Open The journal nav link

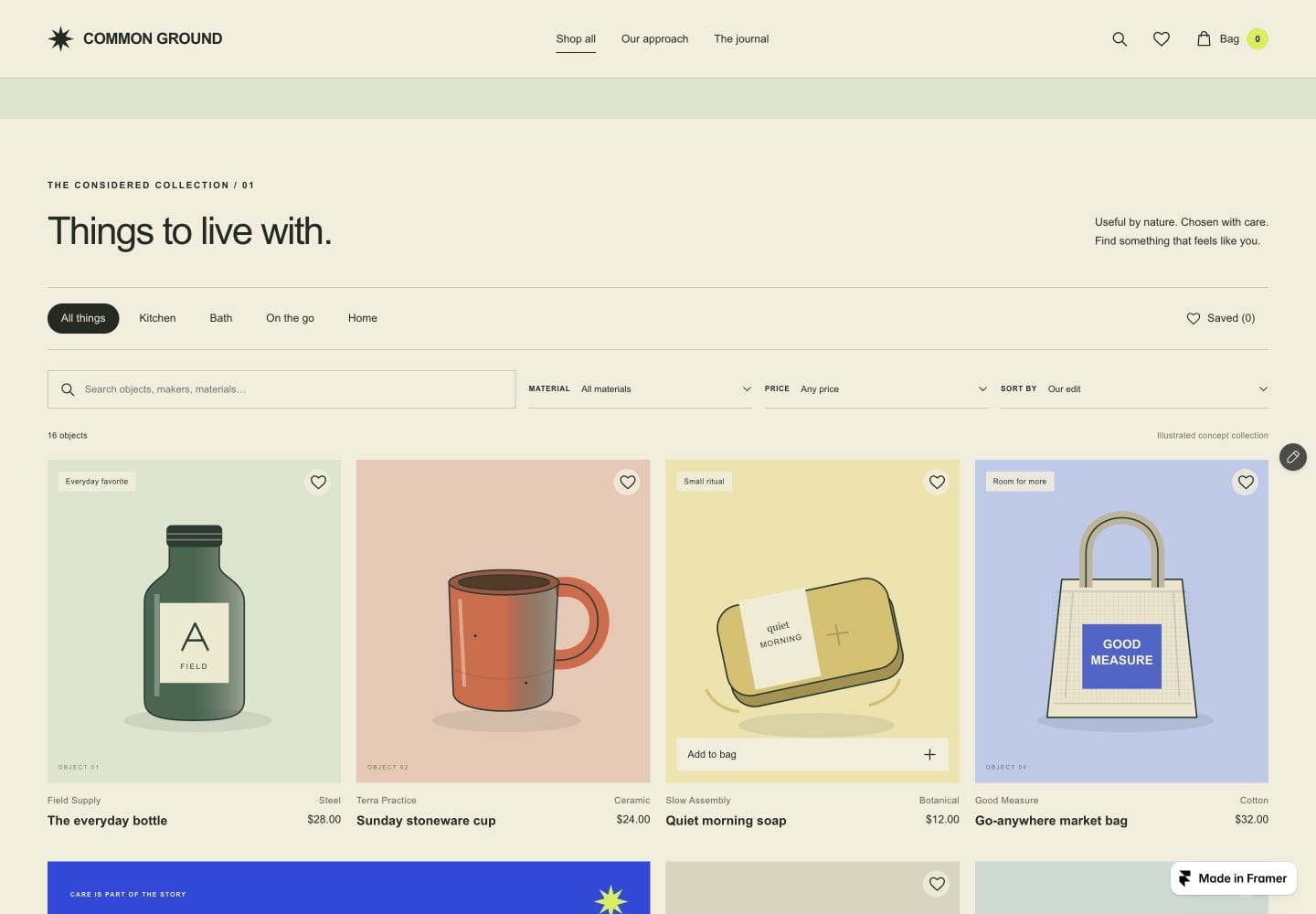coord(741,39)
